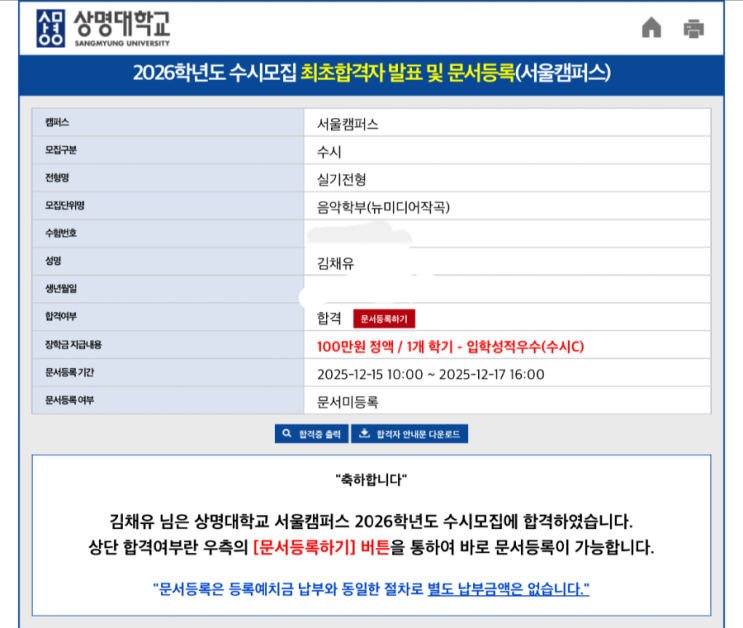
Task: Click the 캠퍼스 row label
Action: coord(57,122)
